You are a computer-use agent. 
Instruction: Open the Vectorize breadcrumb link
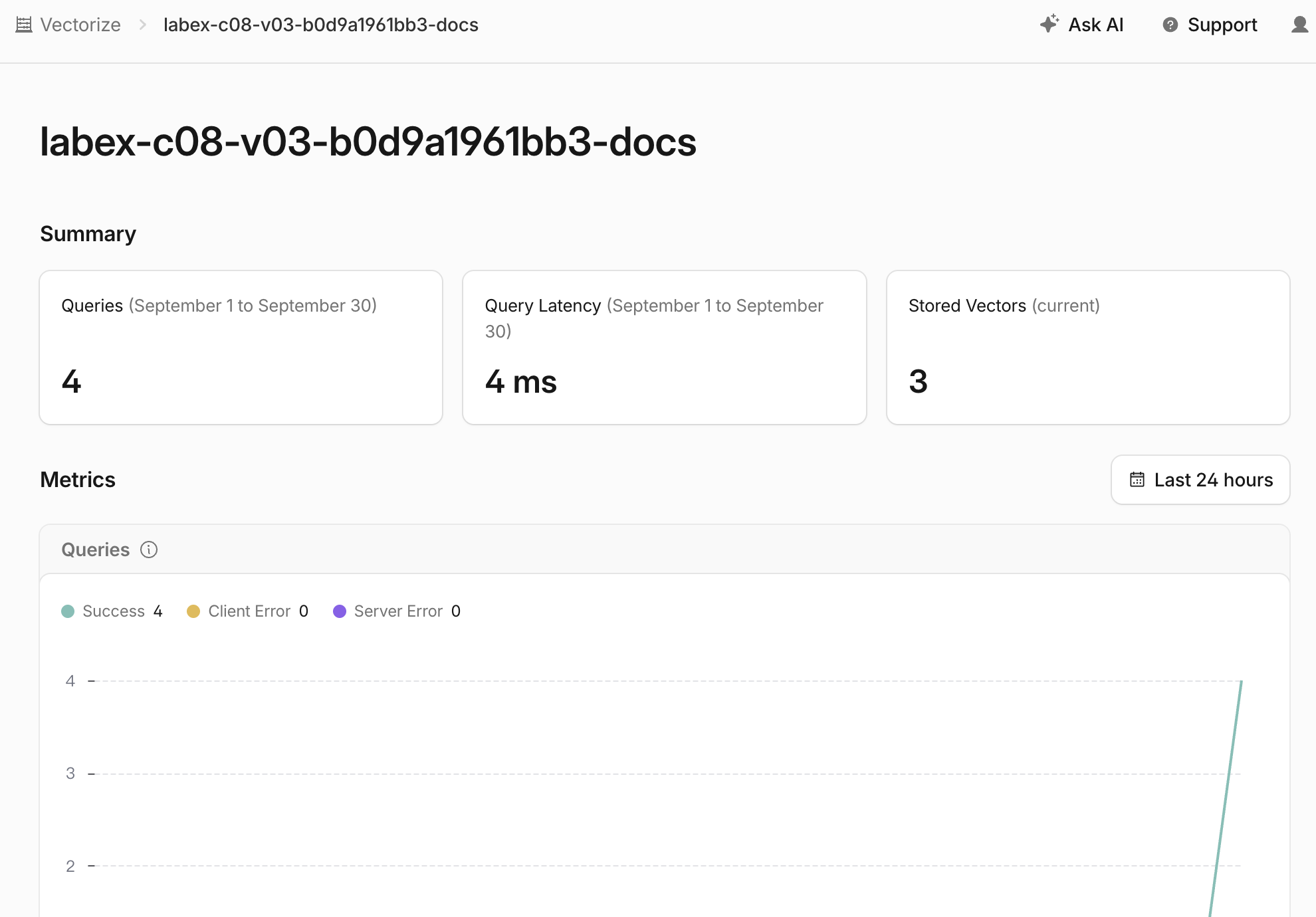80,25
